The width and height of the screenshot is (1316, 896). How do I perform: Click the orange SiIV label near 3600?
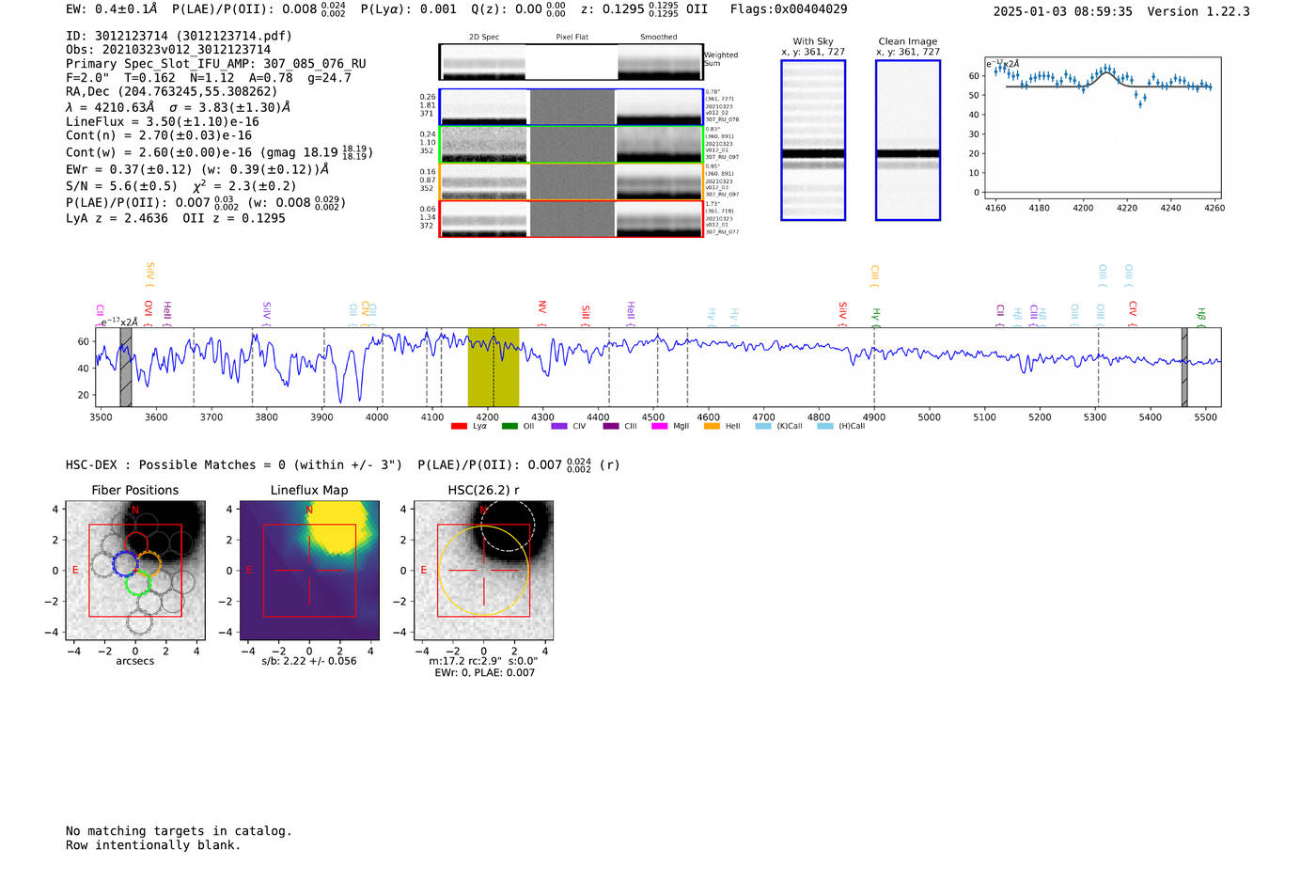pos(149,273)
